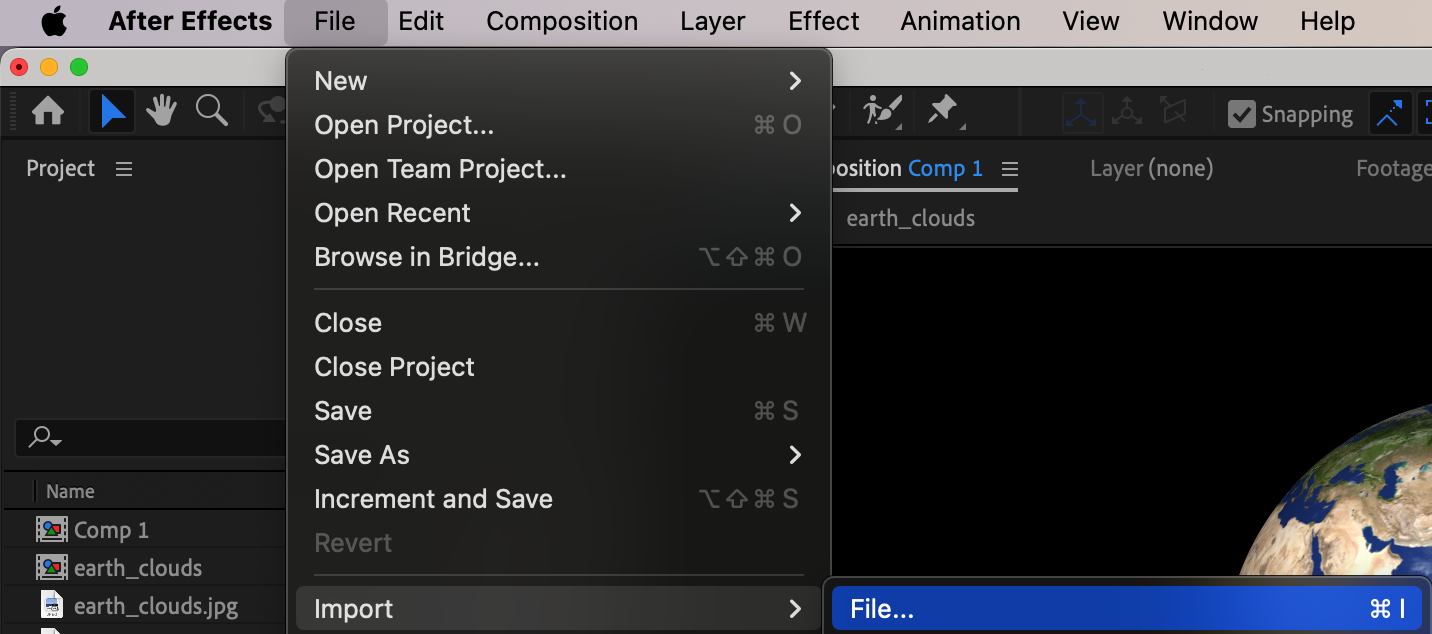Viewport: 1432px width, 634px height.
Task: Select the Zoom magnifier tool
Action: point(211,112)
